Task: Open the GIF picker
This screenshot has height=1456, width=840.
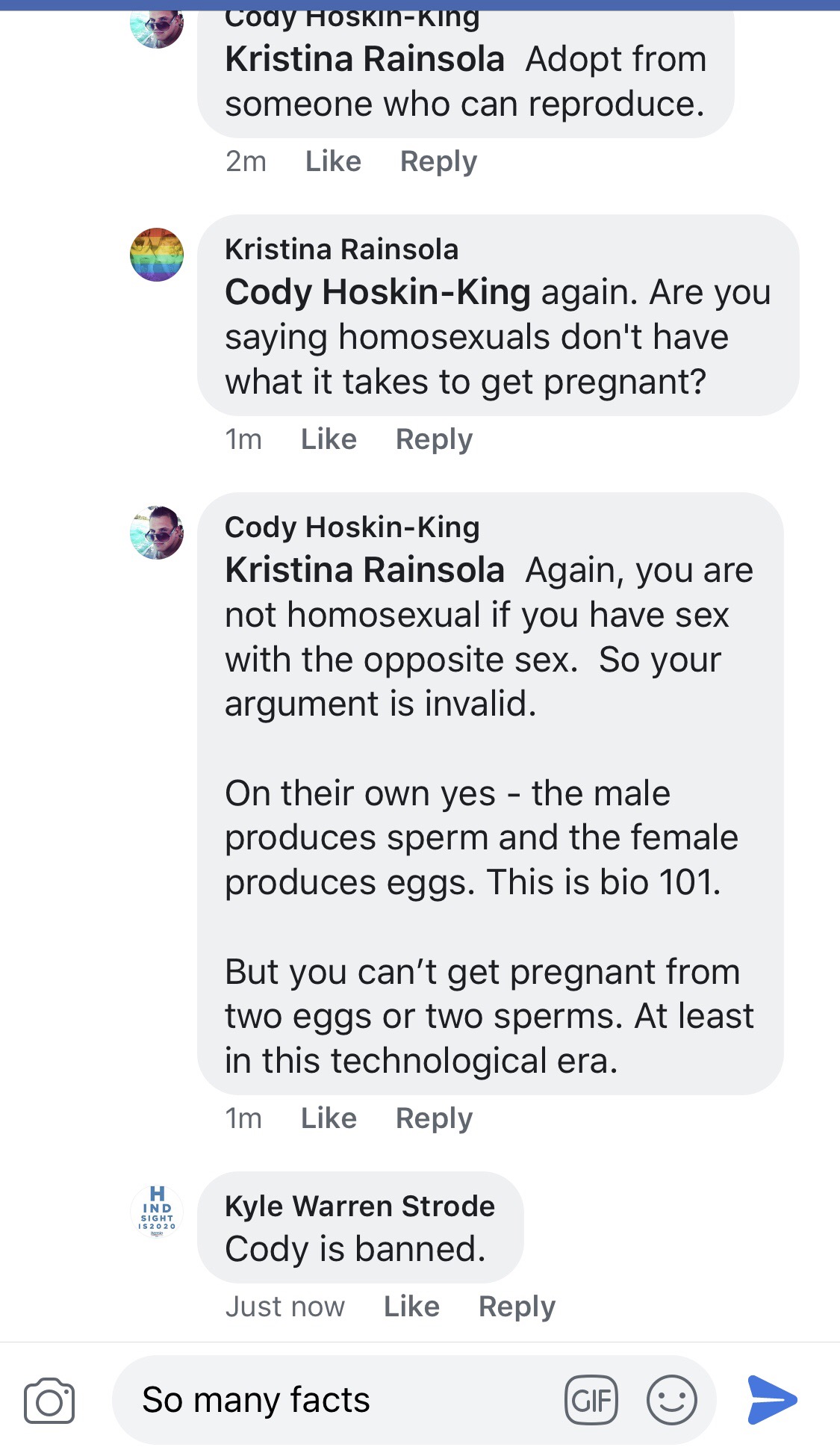Action: point(591,1400)
